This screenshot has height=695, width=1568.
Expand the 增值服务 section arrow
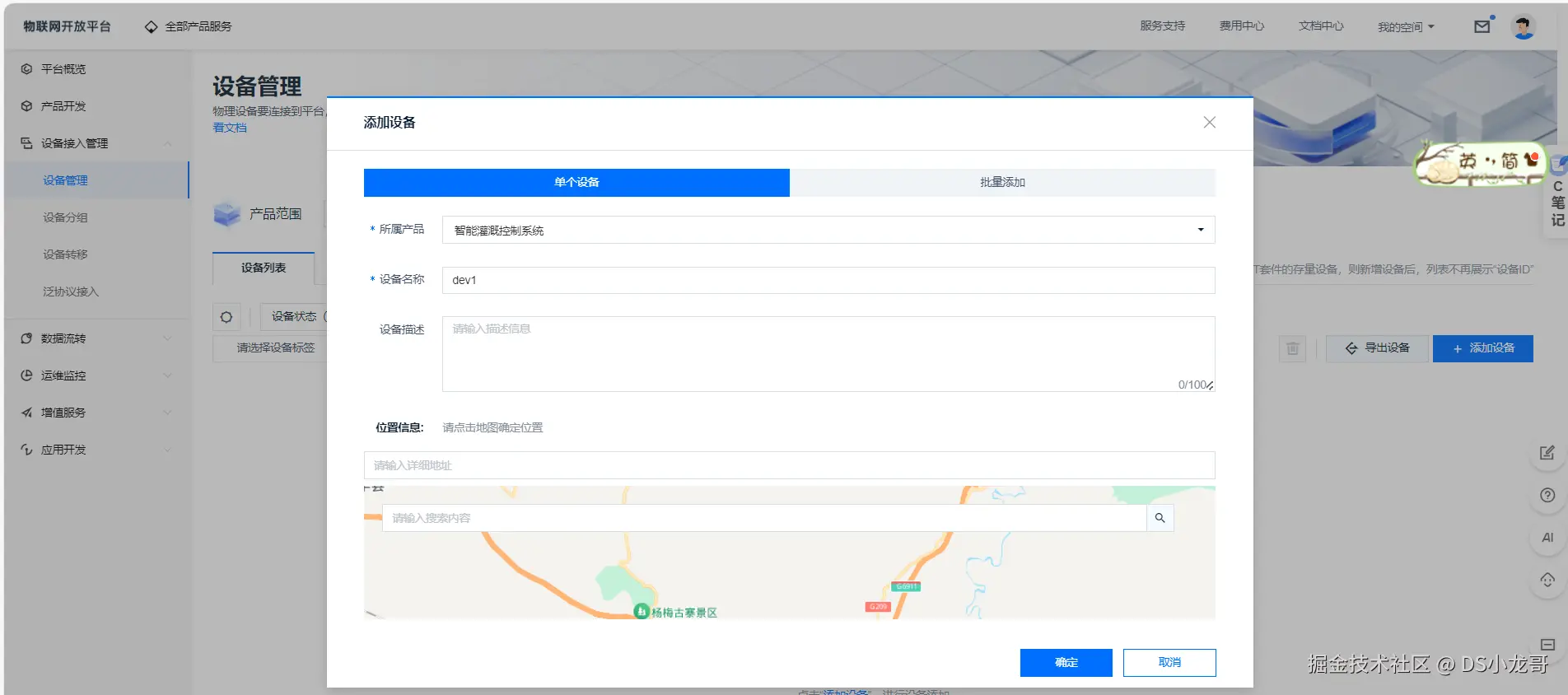168,413
